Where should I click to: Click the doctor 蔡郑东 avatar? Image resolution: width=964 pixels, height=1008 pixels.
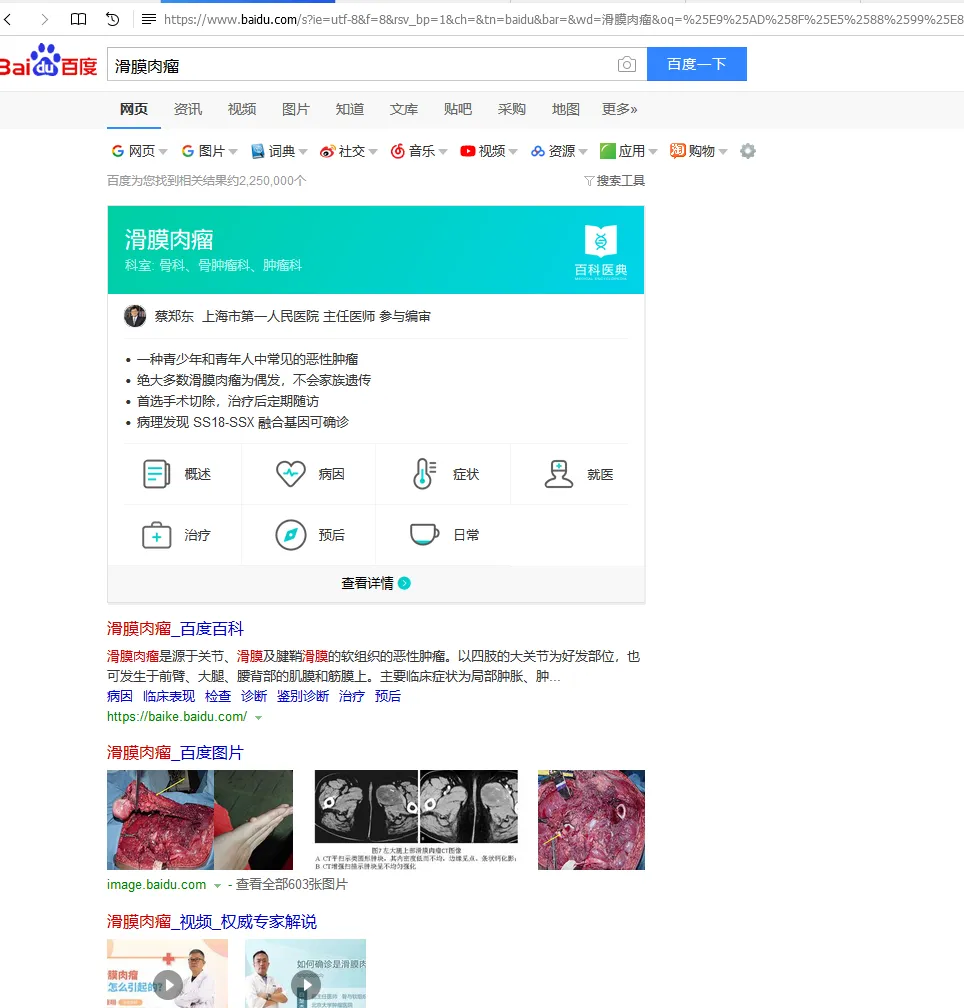[135, 316]
